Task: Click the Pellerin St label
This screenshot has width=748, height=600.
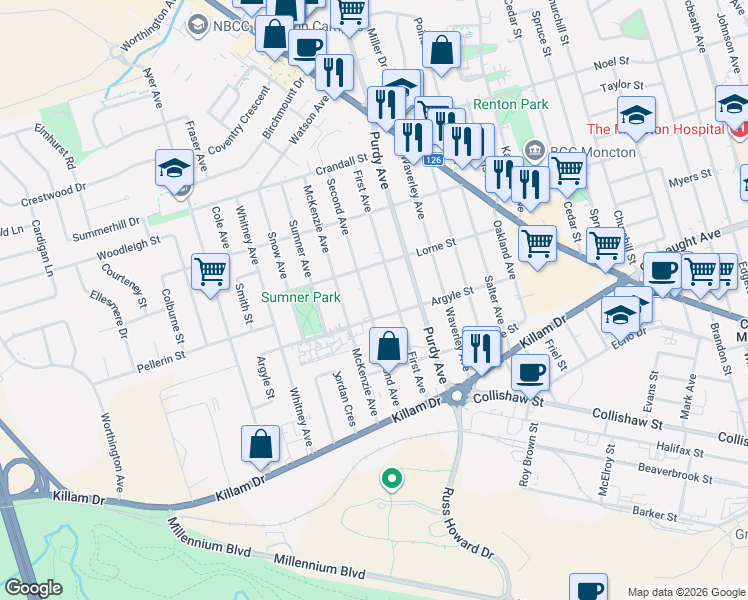Action: point(161,362)
